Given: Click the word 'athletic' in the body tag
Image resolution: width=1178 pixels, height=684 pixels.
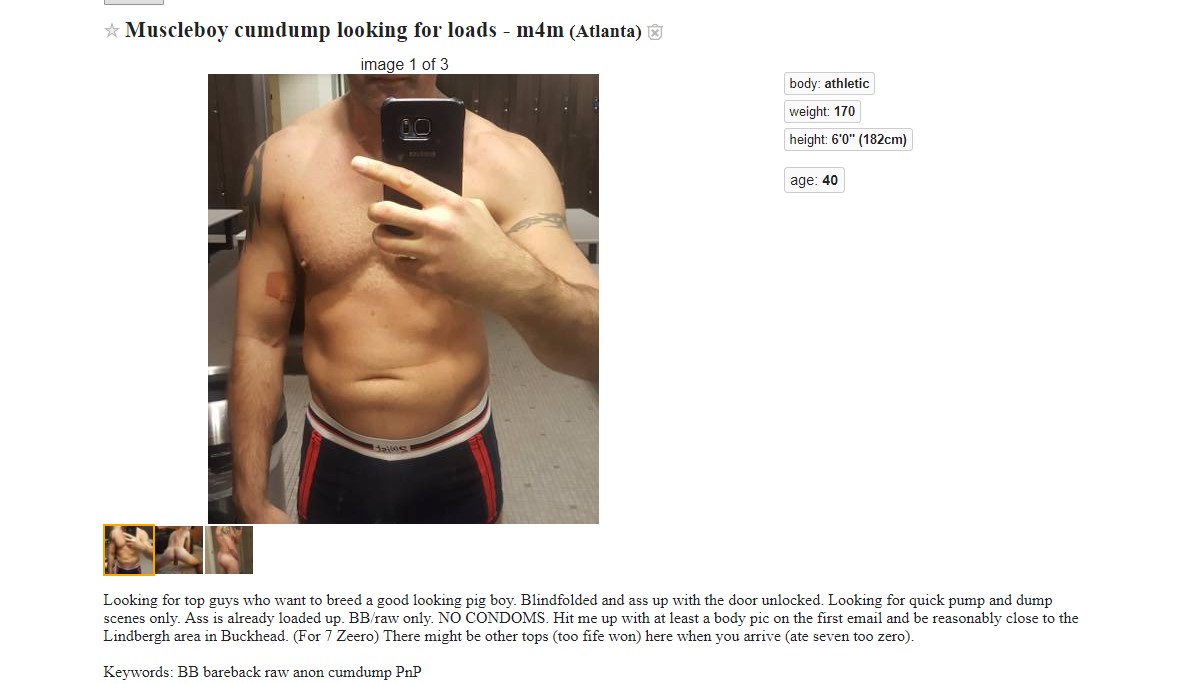Looking at the screenshot, I should (x=847, y=84).
